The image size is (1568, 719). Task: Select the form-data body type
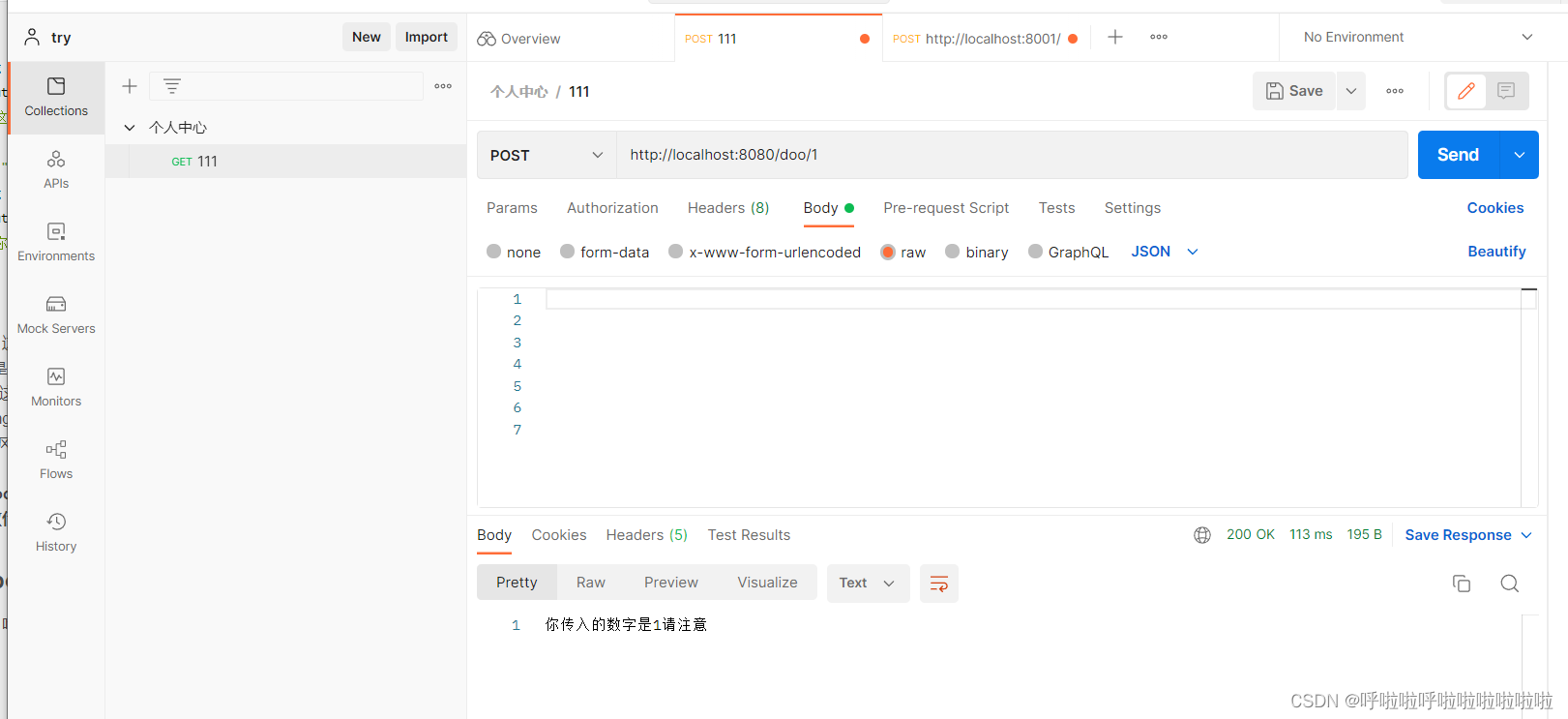pos(568,252)
